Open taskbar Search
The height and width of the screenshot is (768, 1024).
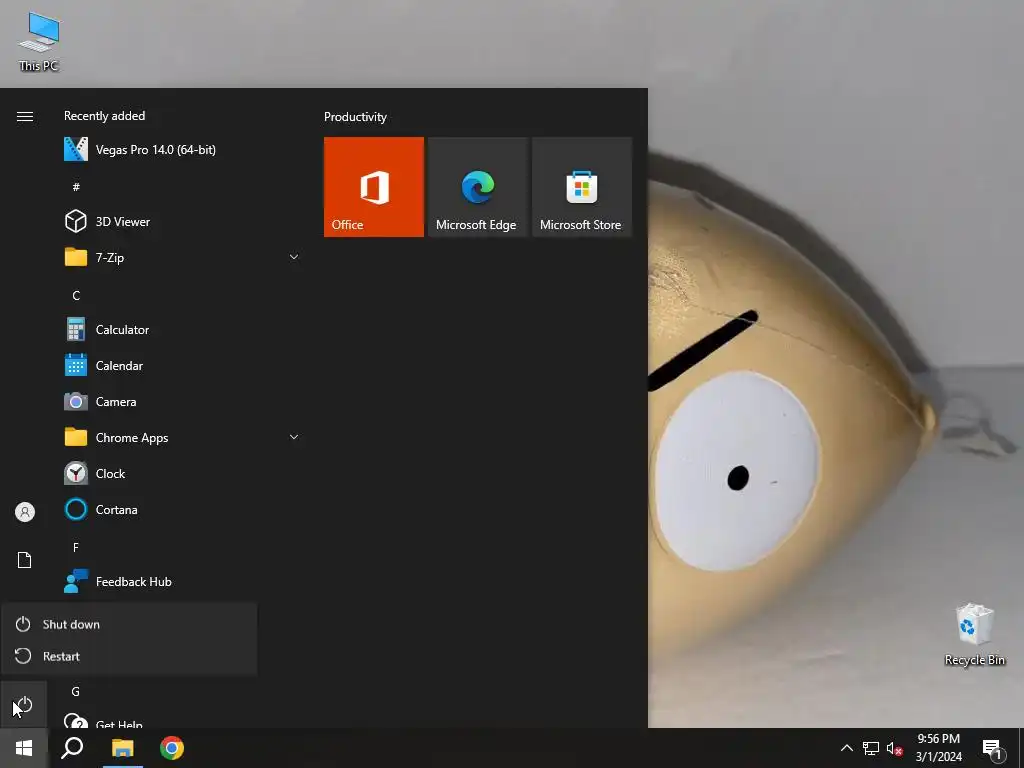click(72, 748)
